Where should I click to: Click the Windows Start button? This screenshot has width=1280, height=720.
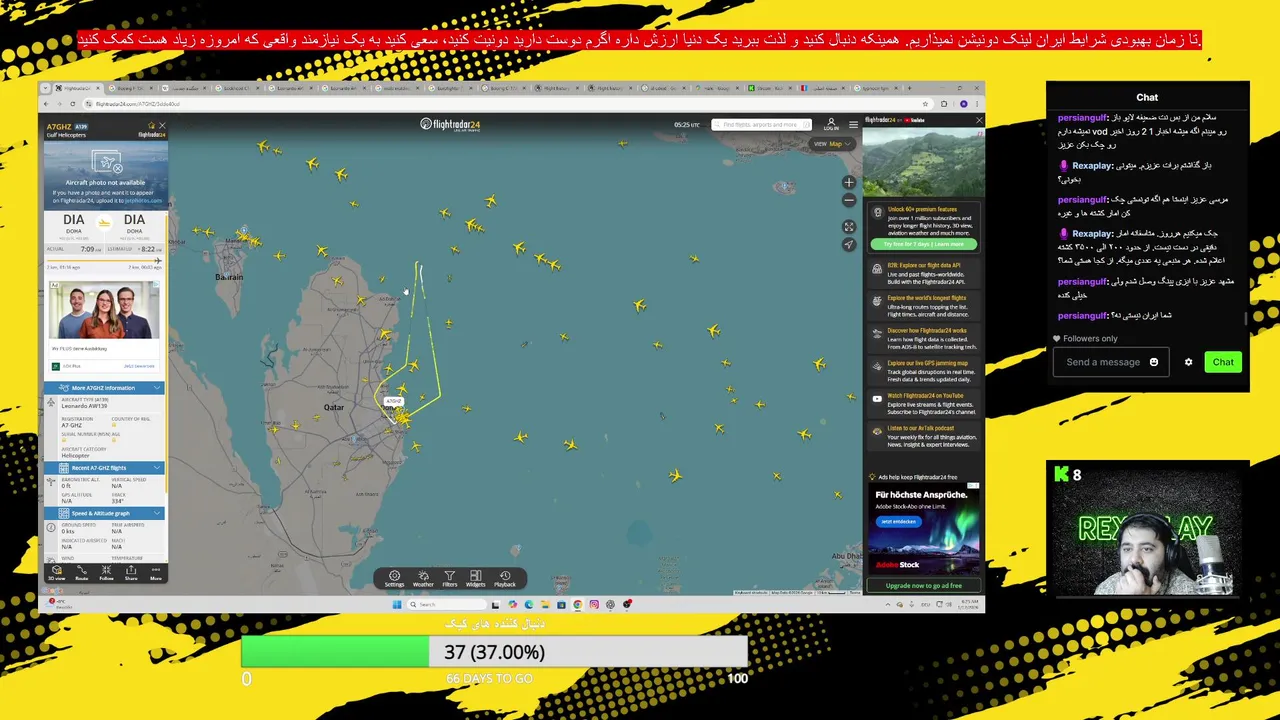397,604
